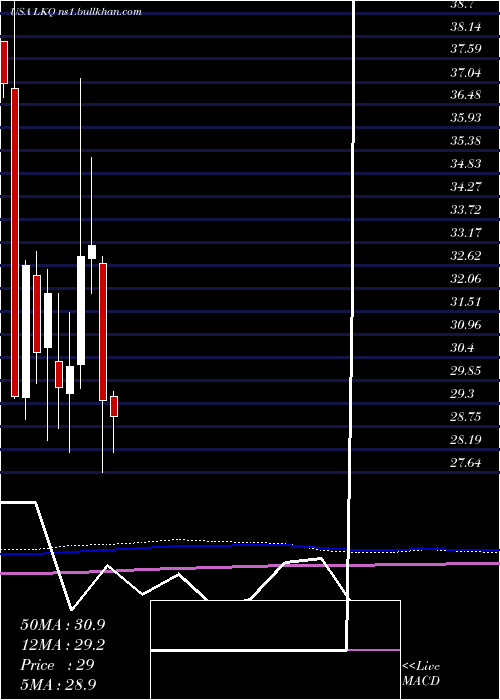
Task: Click the 28.19 price axis label
Action: [x=466, y=440]
